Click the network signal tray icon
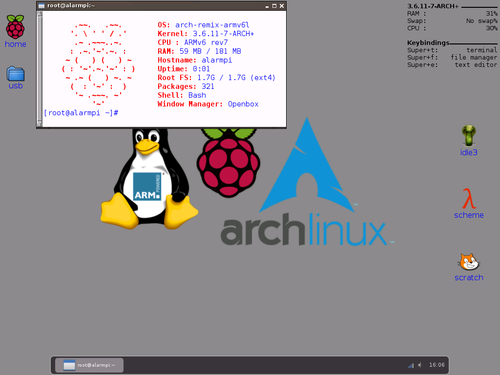 [411, 365]
